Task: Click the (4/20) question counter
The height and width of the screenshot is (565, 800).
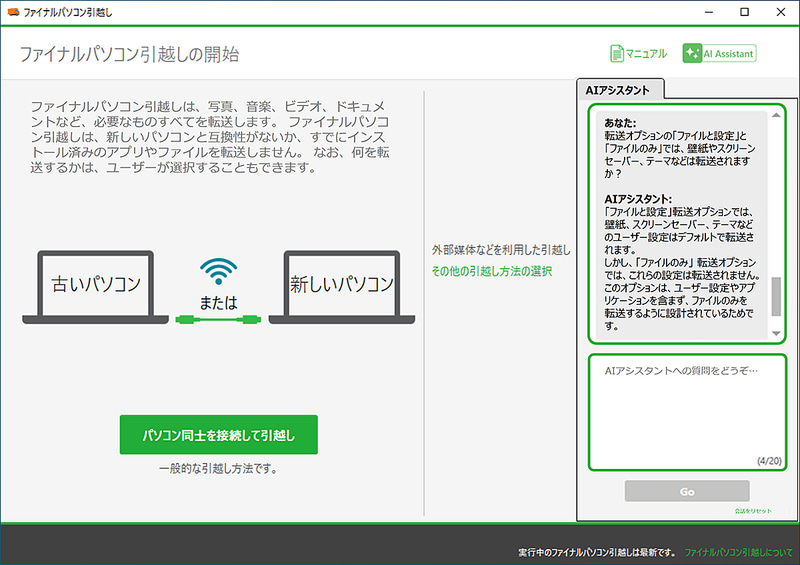Action: tap(769, 461)
